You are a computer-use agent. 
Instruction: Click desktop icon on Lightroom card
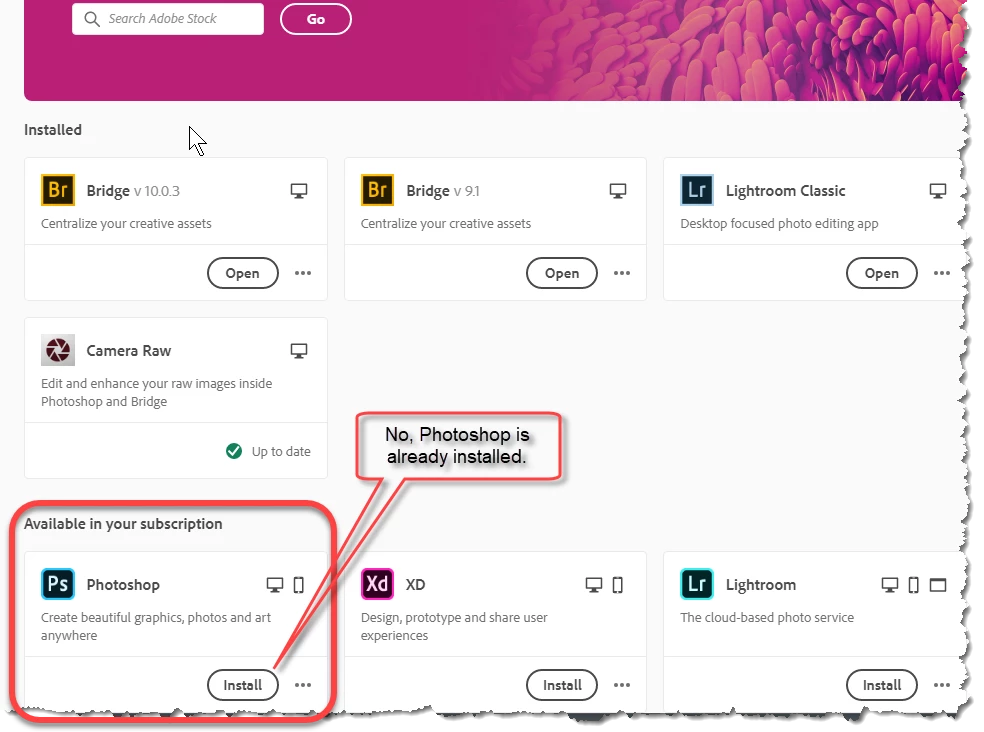(890, 585)
